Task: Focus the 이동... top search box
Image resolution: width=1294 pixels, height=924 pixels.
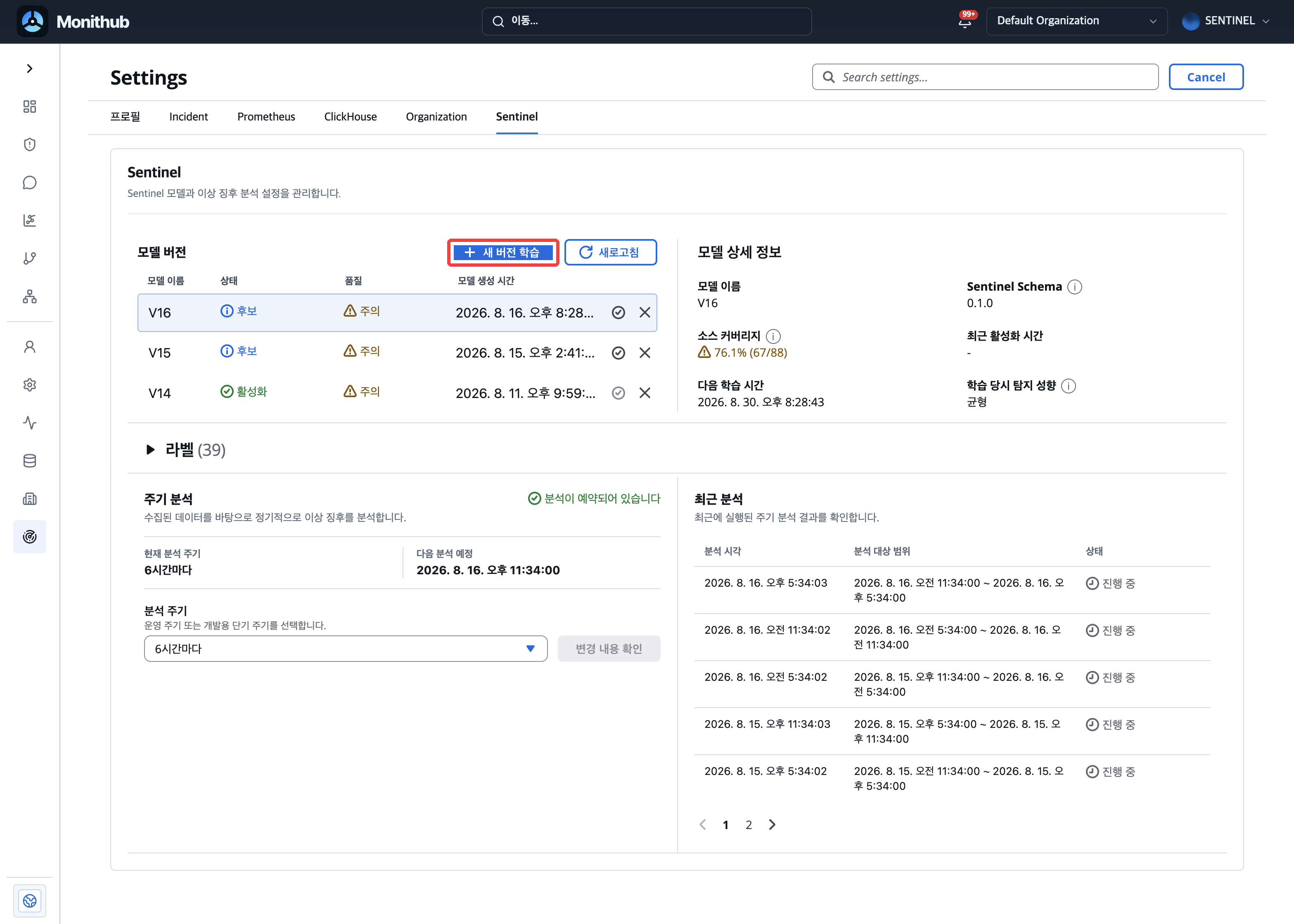Action: (647, 21)
